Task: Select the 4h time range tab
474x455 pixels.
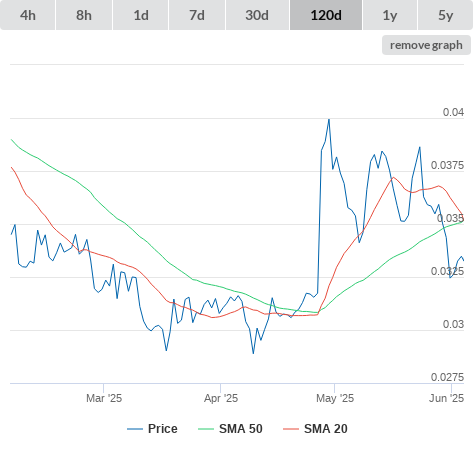Action: [x=28, y=15]
